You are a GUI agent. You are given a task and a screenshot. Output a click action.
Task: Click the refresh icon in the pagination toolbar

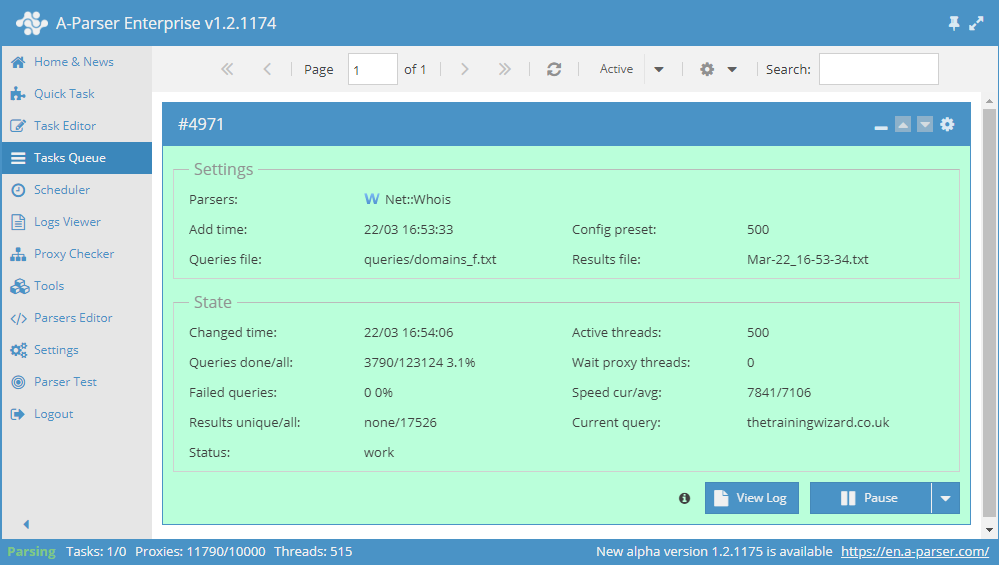[554, 69]
